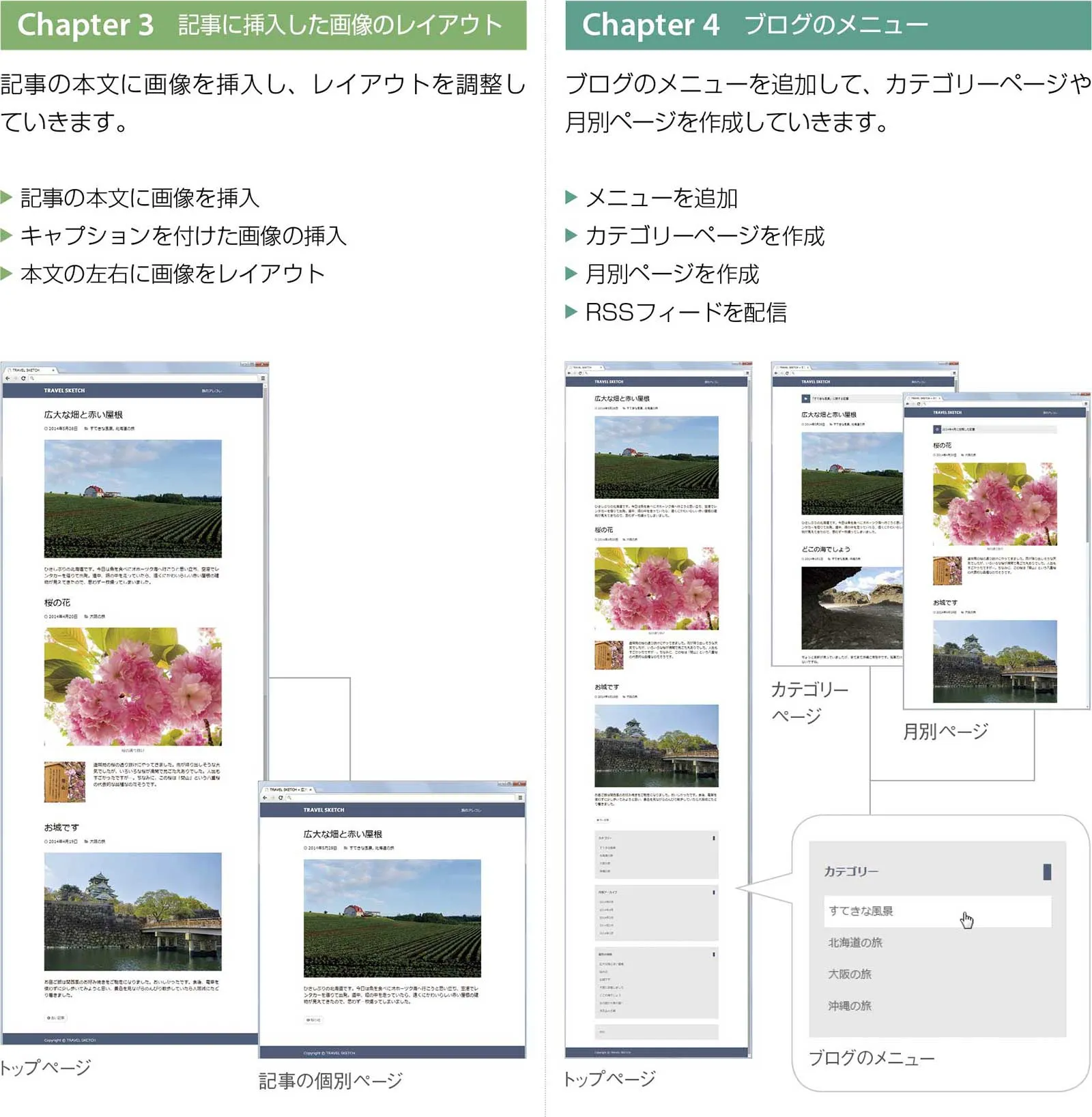The height and width of the screenshot is (1117, 1092).
Task: Open the 沖縄の旅 category link
Action: click(x=850, y=1005)
